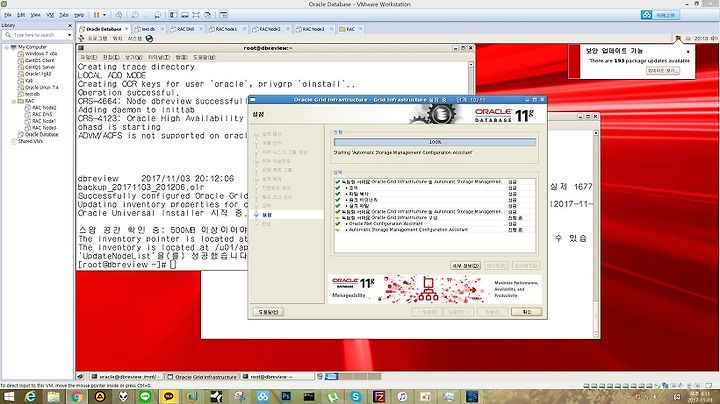Open the File menu in VMware
Viewport: 720px width, 404px height.
8,15
